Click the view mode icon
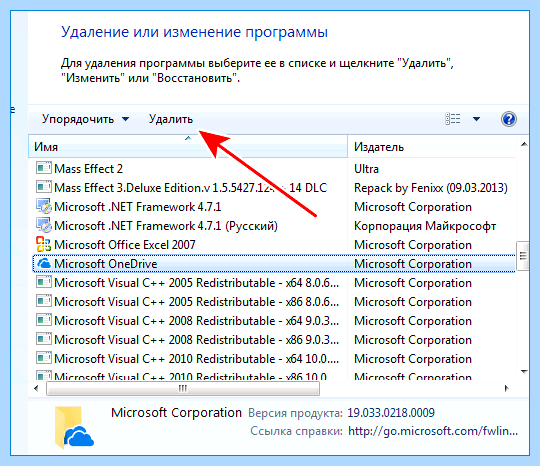The image size is (540, 466). point(453,119)
